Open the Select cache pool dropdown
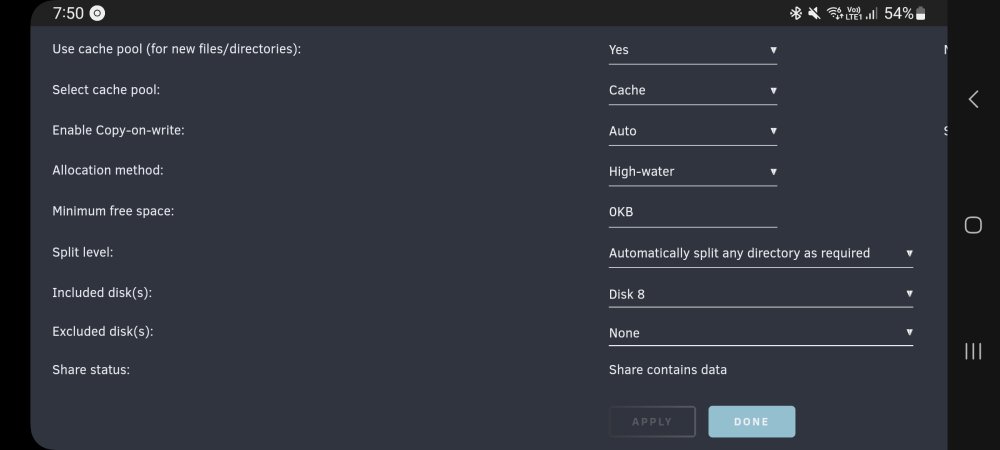 tap(693, 91)
